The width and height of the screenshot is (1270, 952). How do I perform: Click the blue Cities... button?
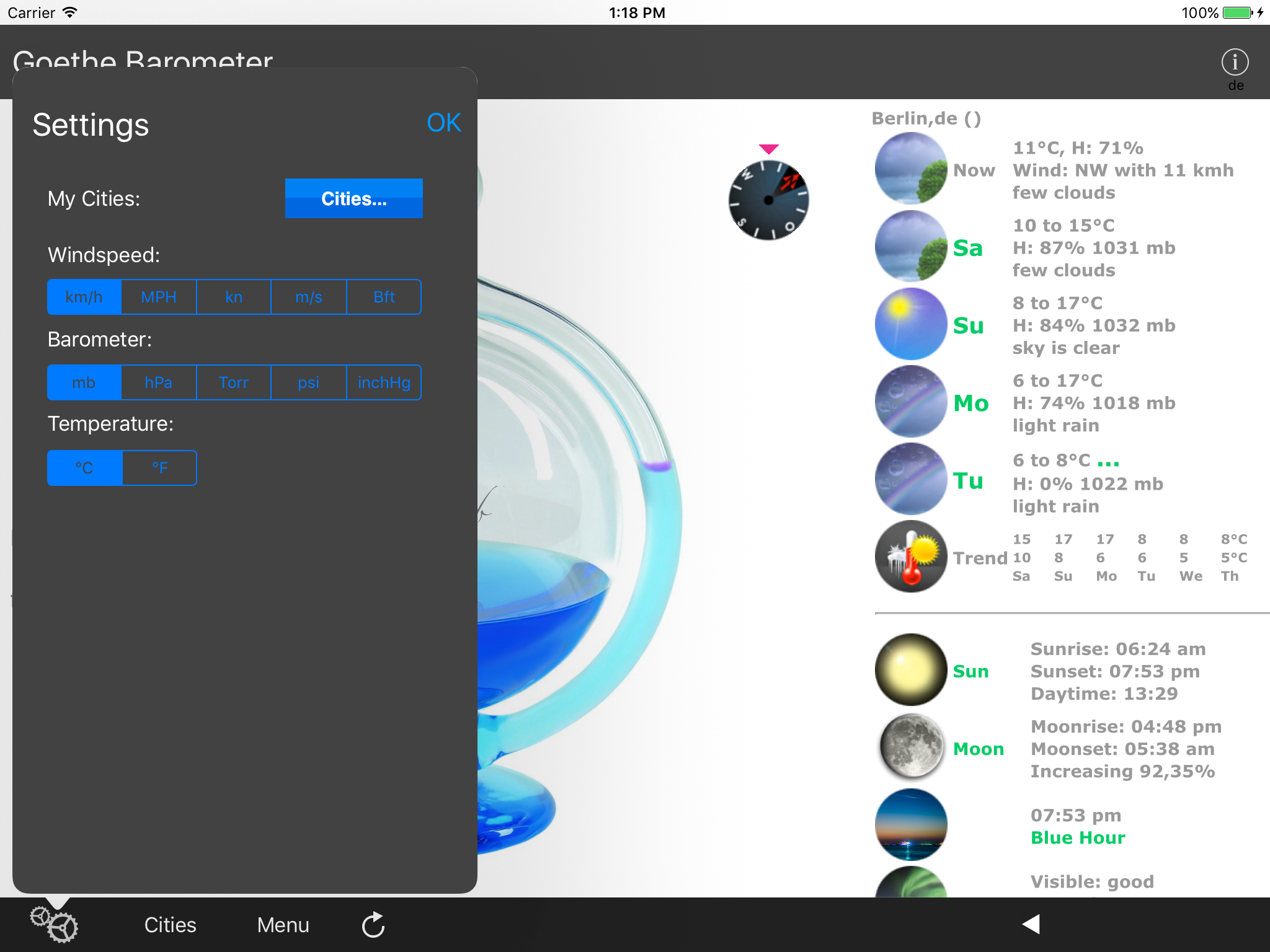tap(353, 198)
